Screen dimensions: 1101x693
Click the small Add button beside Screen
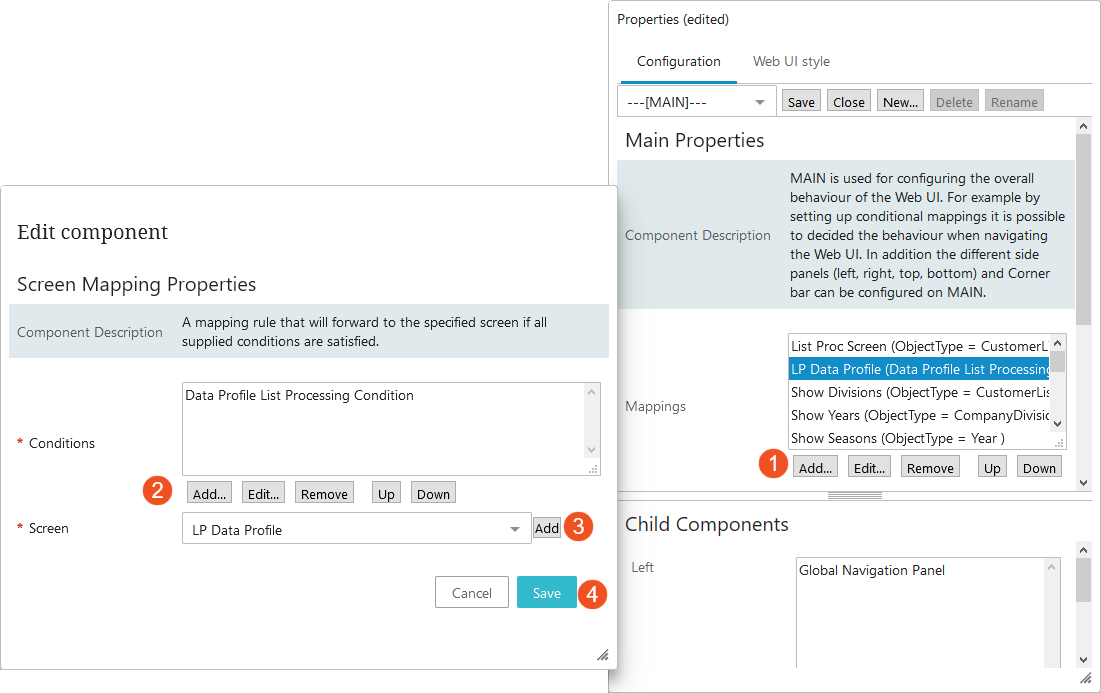click(546, 528)
